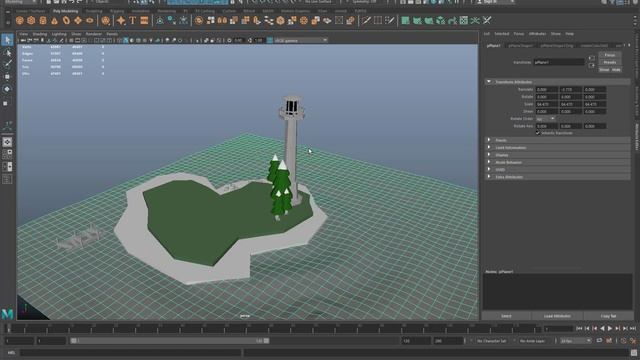This screenshot has width=640, height=360.
Task: Open the first green UV shelf icon
Action: point(405,20)
